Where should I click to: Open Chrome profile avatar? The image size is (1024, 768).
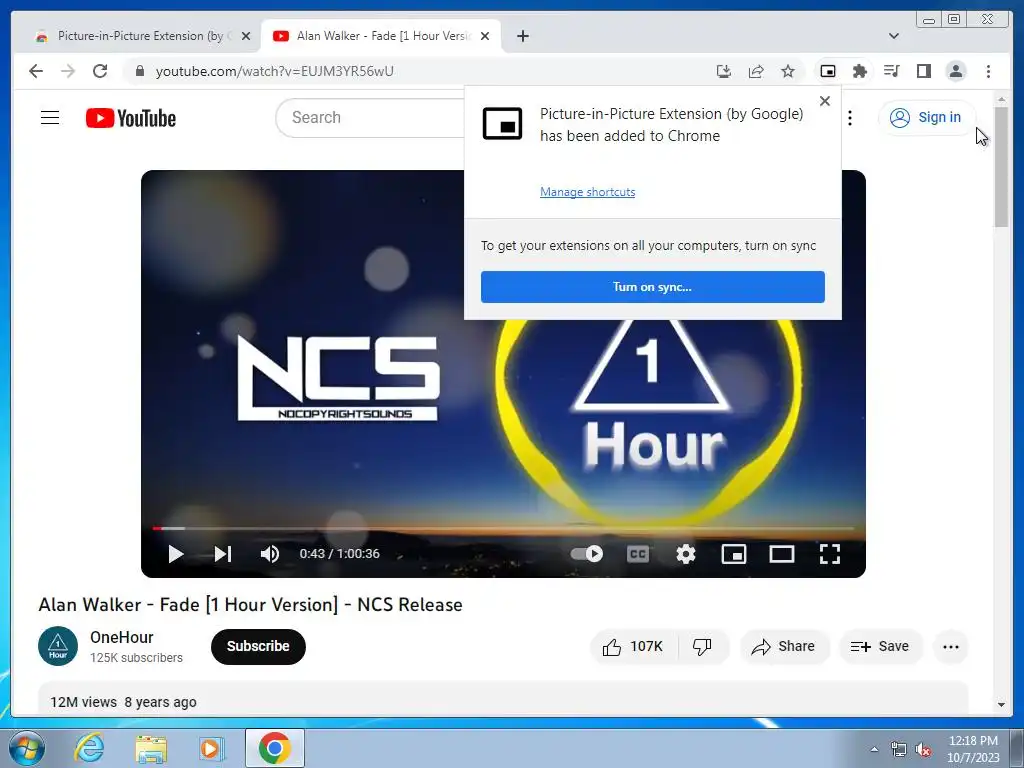pyautogui.click(x=956, y=71)
